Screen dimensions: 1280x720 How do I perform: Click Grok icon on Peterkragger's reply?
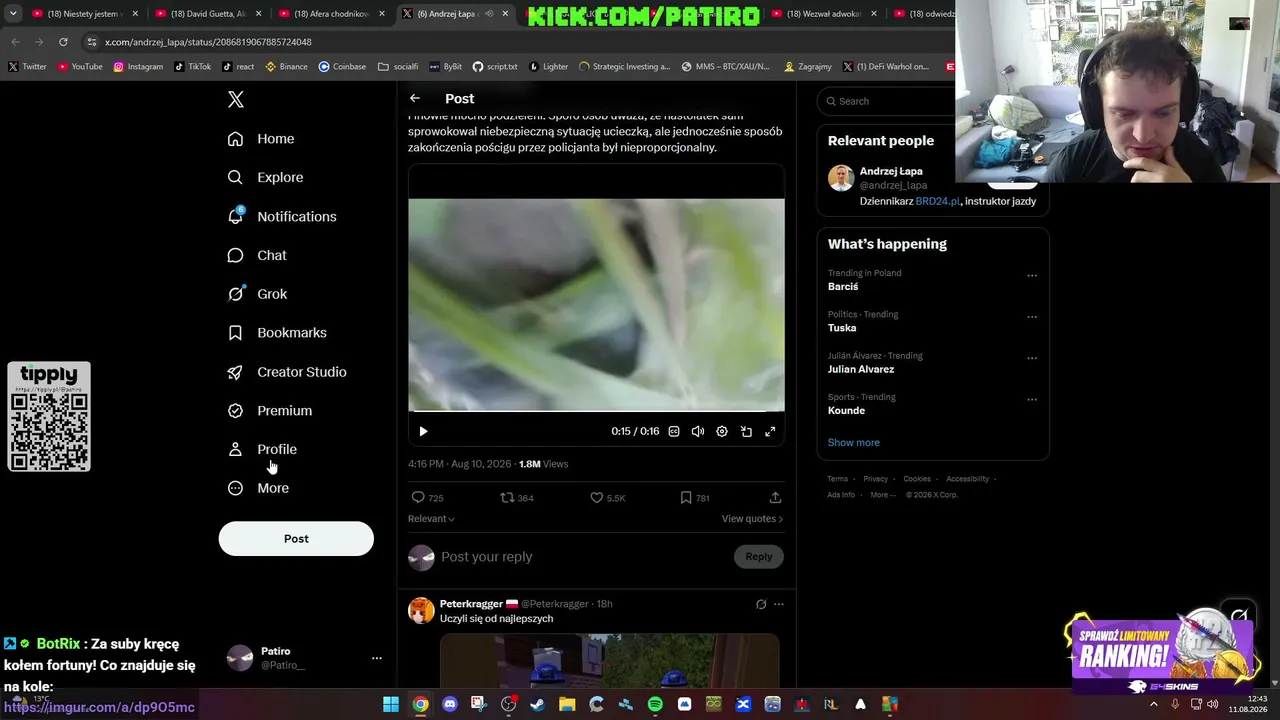(761, 604)
